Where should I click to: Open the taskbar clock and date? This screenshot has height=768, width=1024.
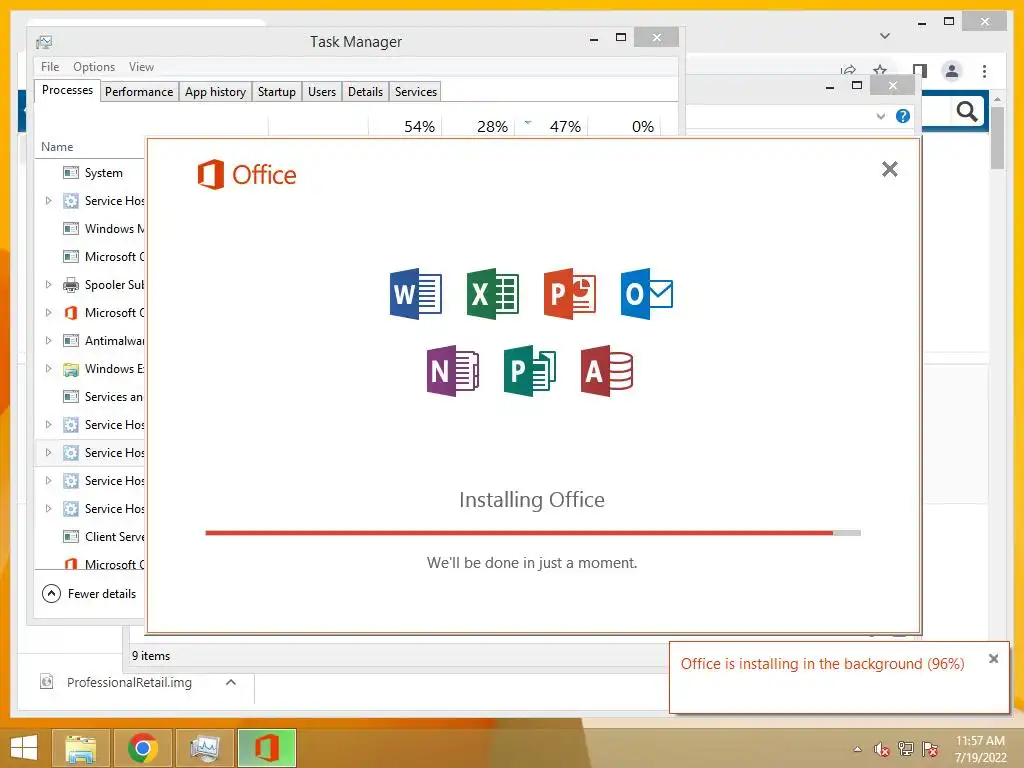click(980, 749)
